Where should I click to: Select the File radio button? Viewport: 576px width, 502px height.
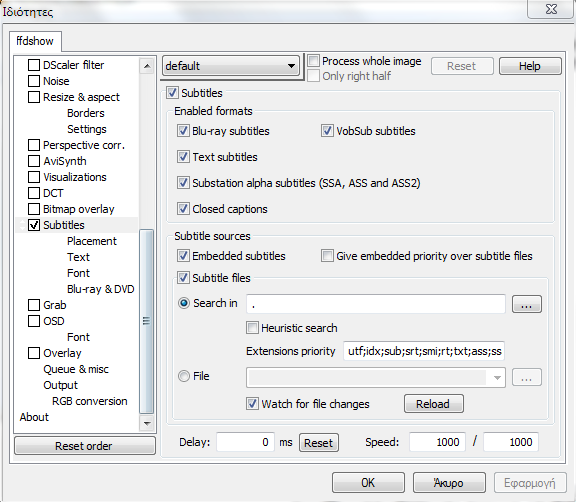tap(184, 376)
